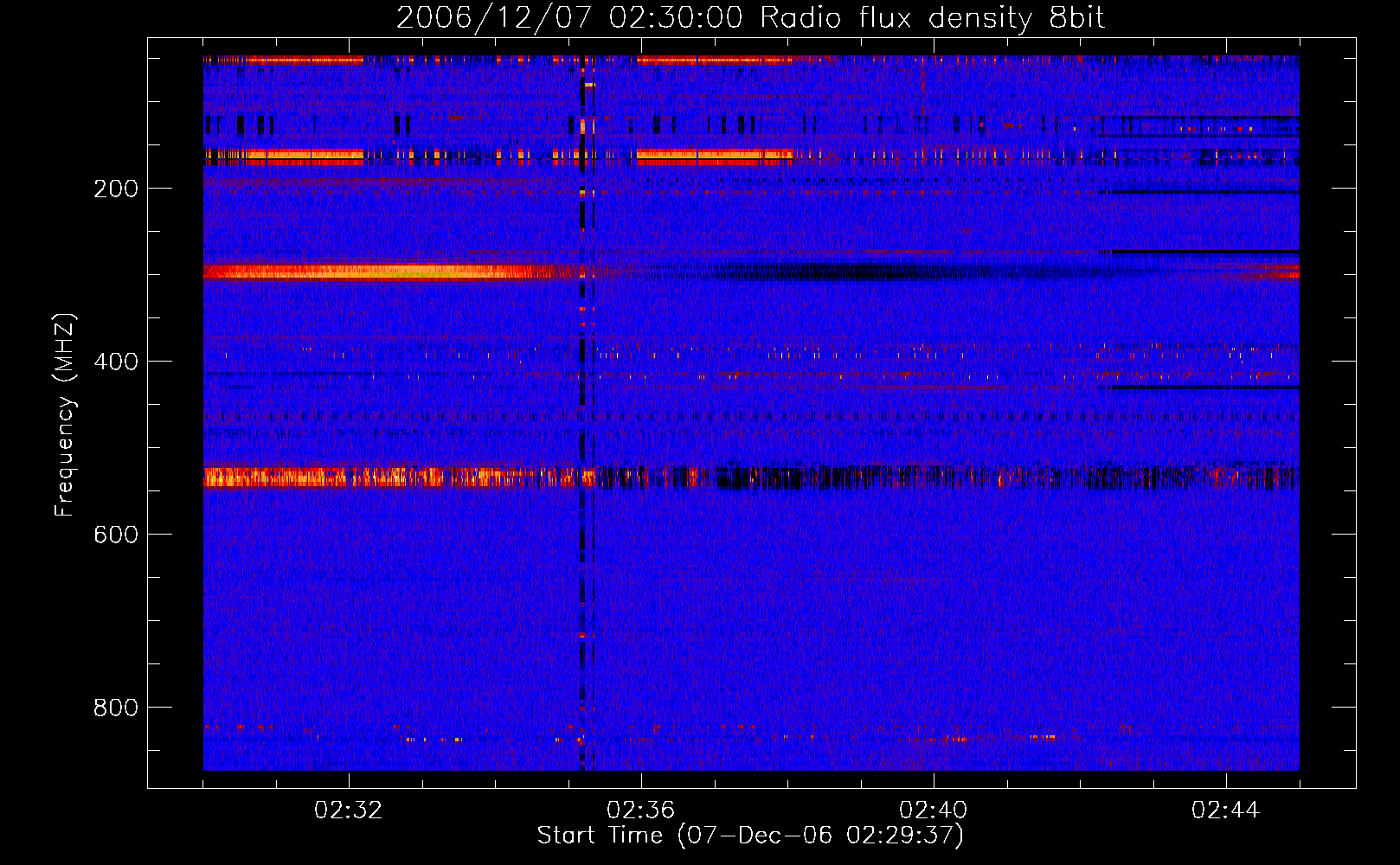Click the "200" frequency tick label

coord(116,189)
